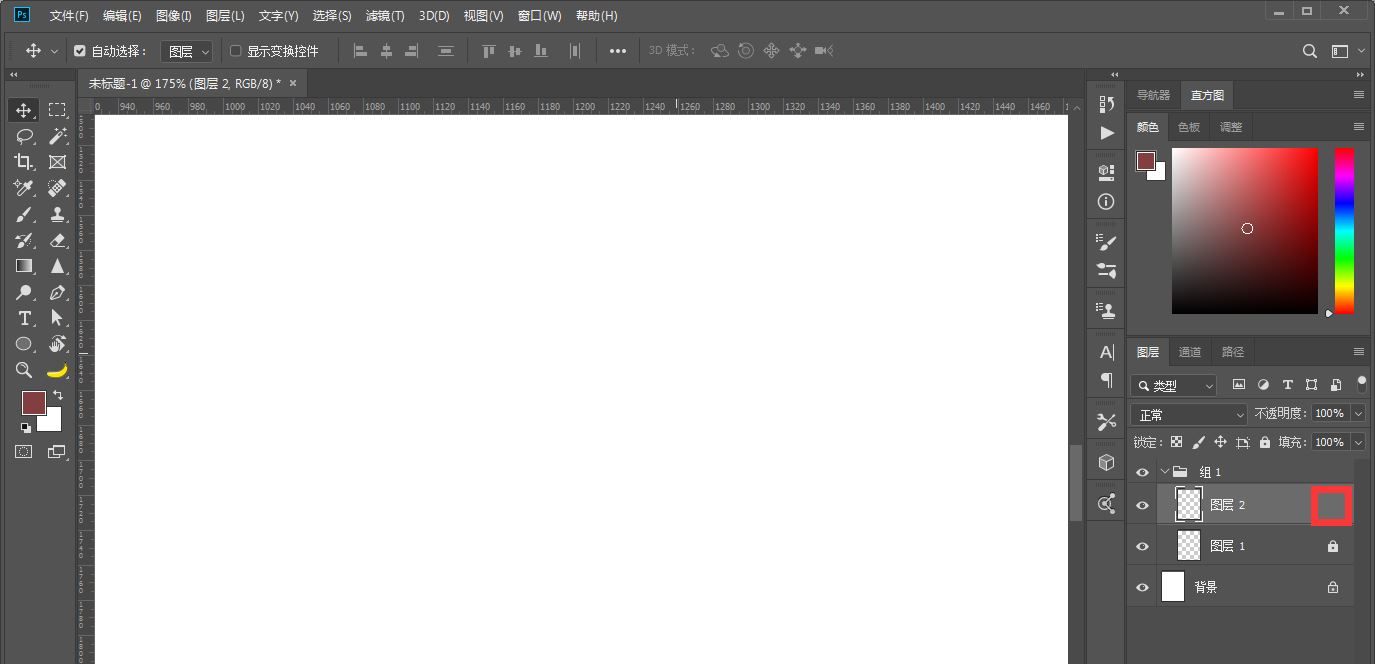Image resolution: width=1375 pixels, height=664 pixels.
Task: Click the lock all icon in Layers panel
Action: click(1265, 442)
